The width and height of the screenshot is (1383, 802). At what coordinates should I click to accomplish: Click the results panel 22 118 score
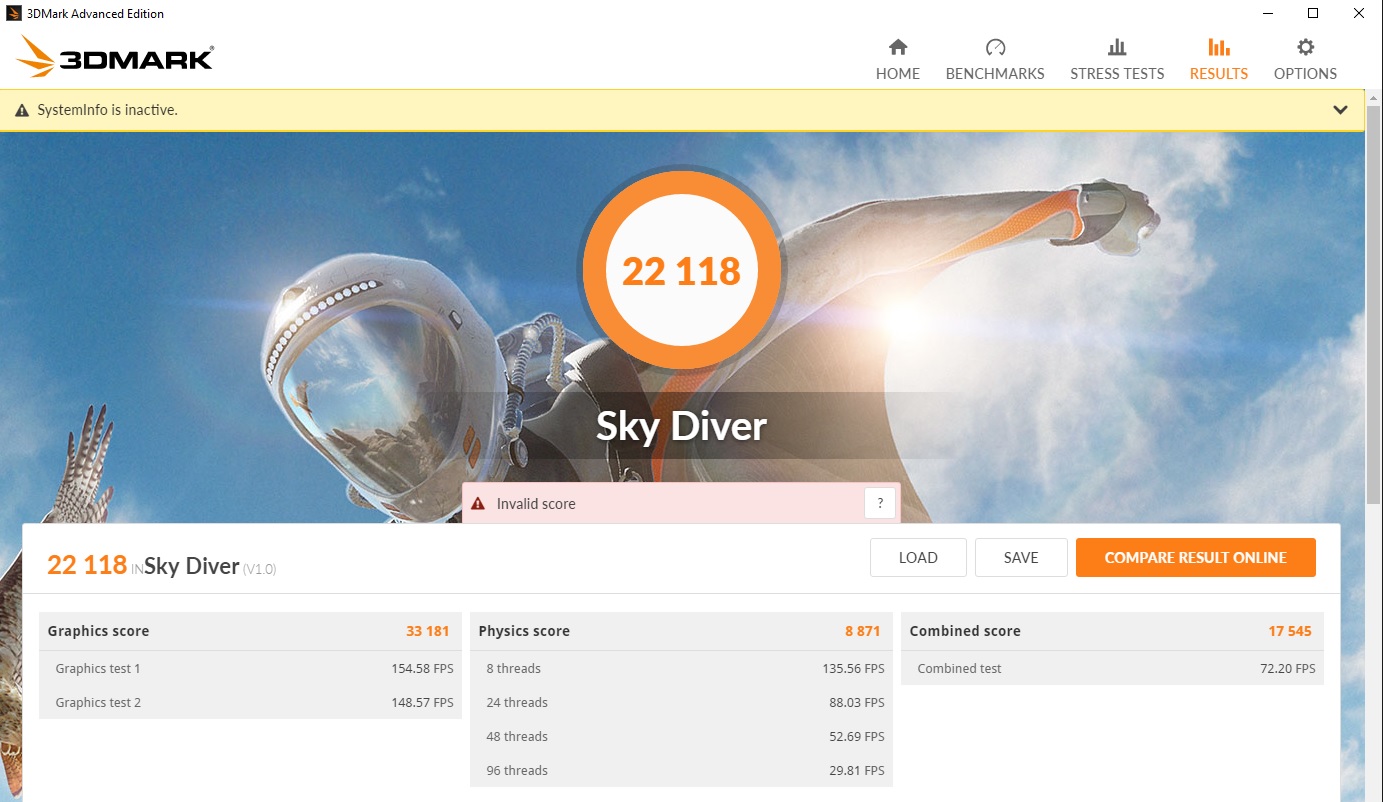(x=87, y=565)
